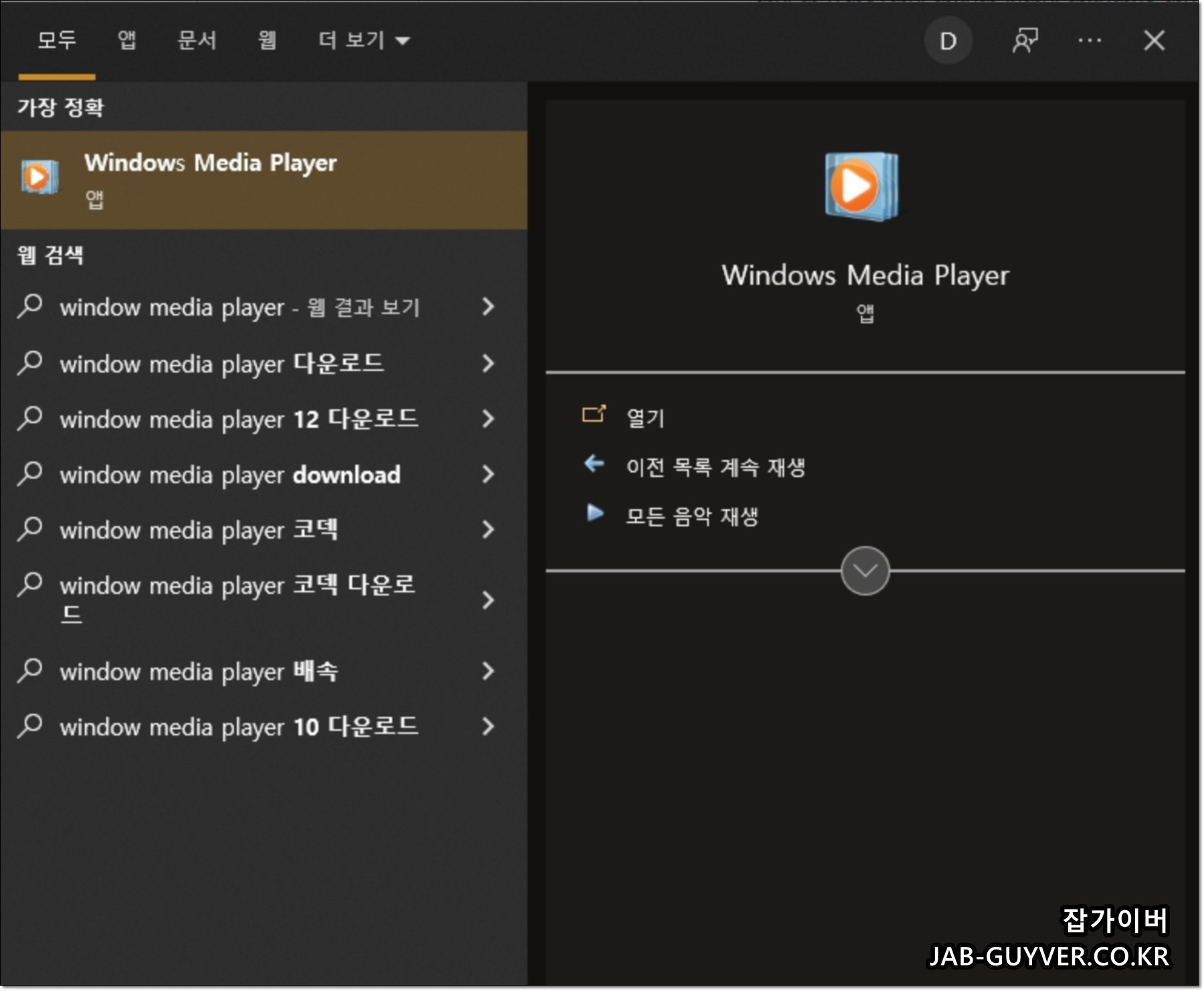Expand more actions with circular chevron

865,571
